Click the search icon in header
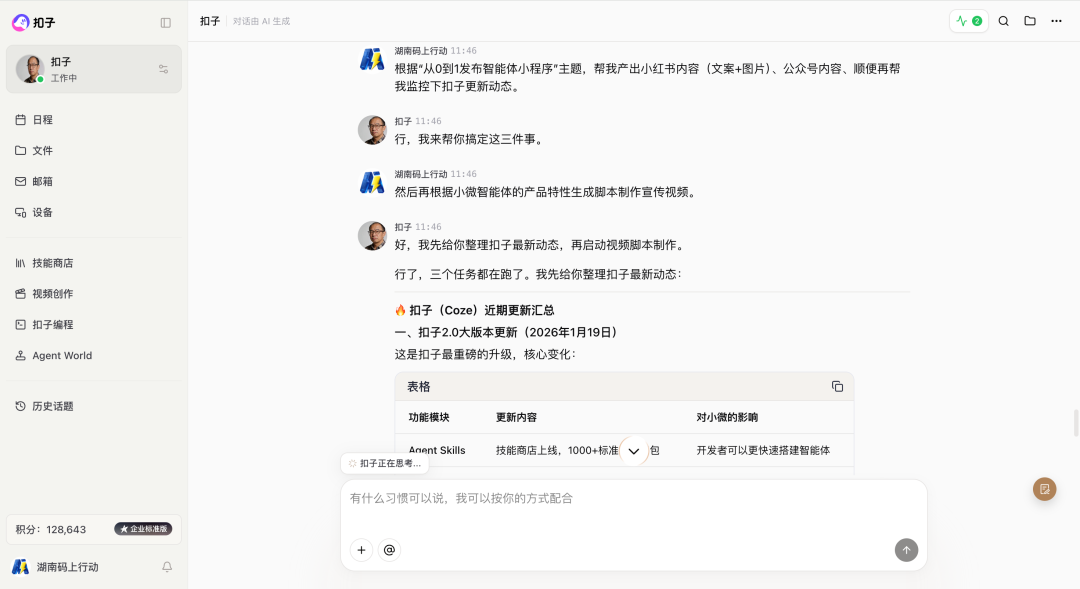This screenshot has height=589, width=1080. pyautogui.click(x=1004, y=21)
